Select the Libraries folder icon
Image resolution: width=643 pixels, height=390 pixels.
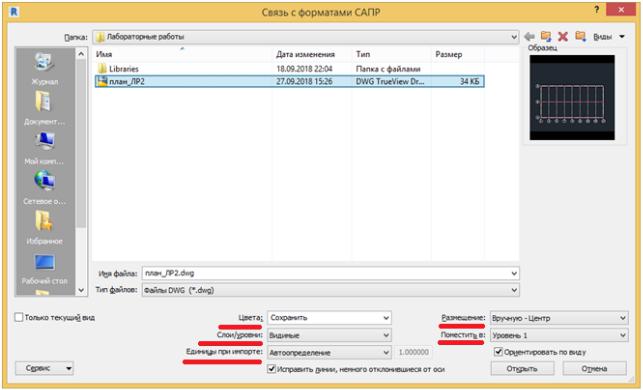[x=102, y=68]
